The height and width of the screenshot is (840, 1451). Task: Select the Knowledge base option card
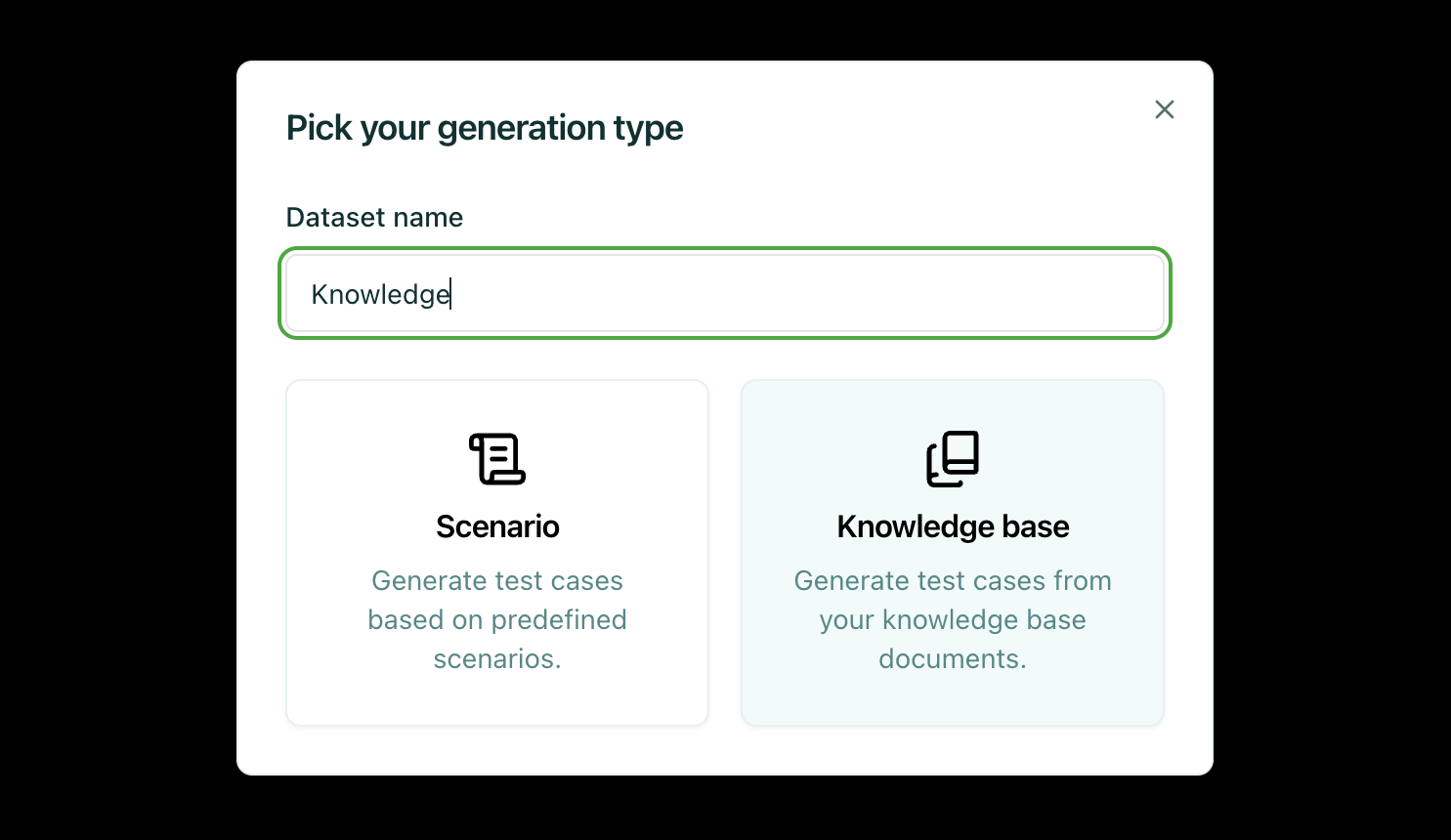click(x=952, y=552)
